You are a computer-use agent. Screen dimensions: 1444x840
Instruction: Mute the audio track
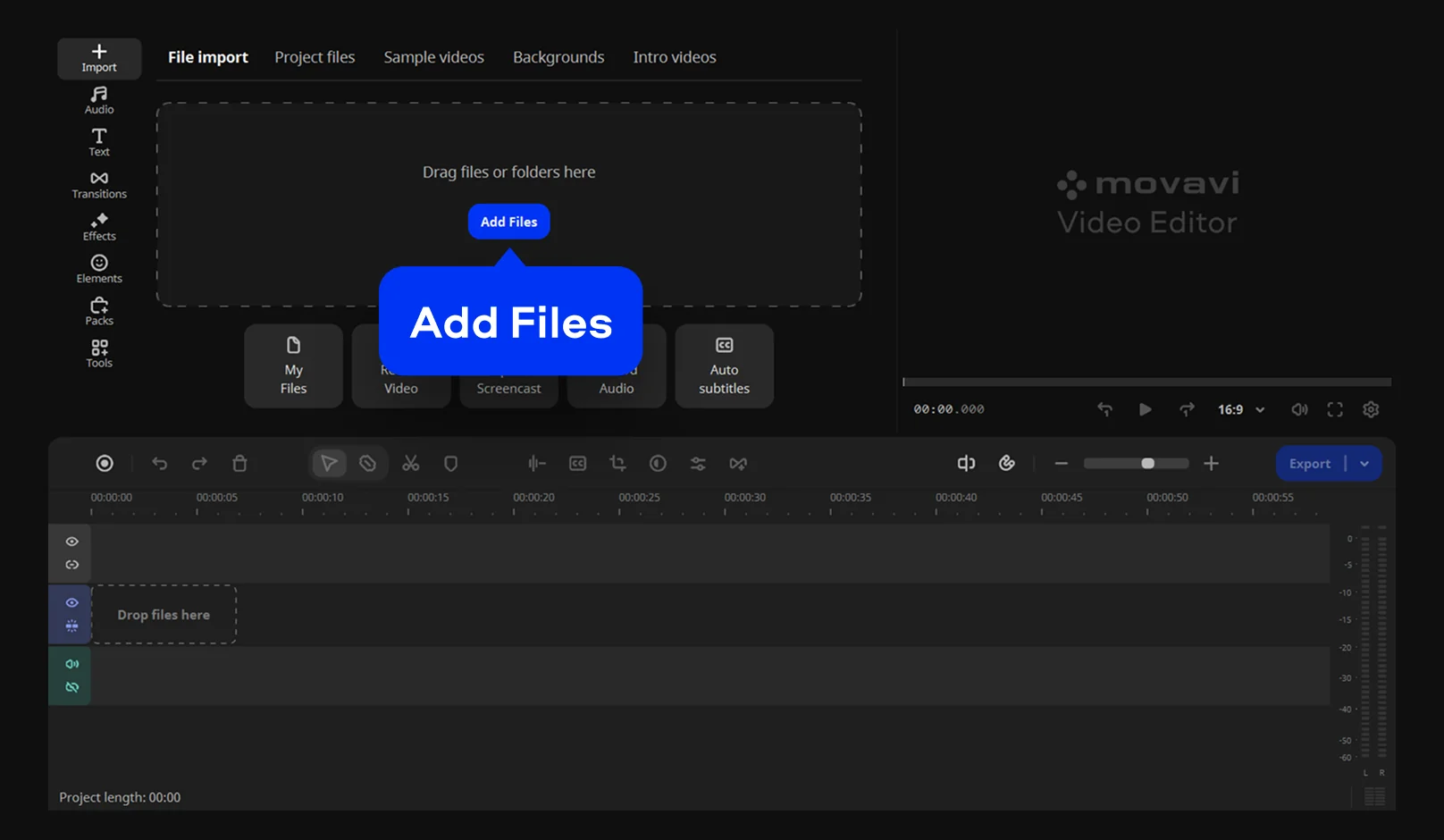[72, 664]
